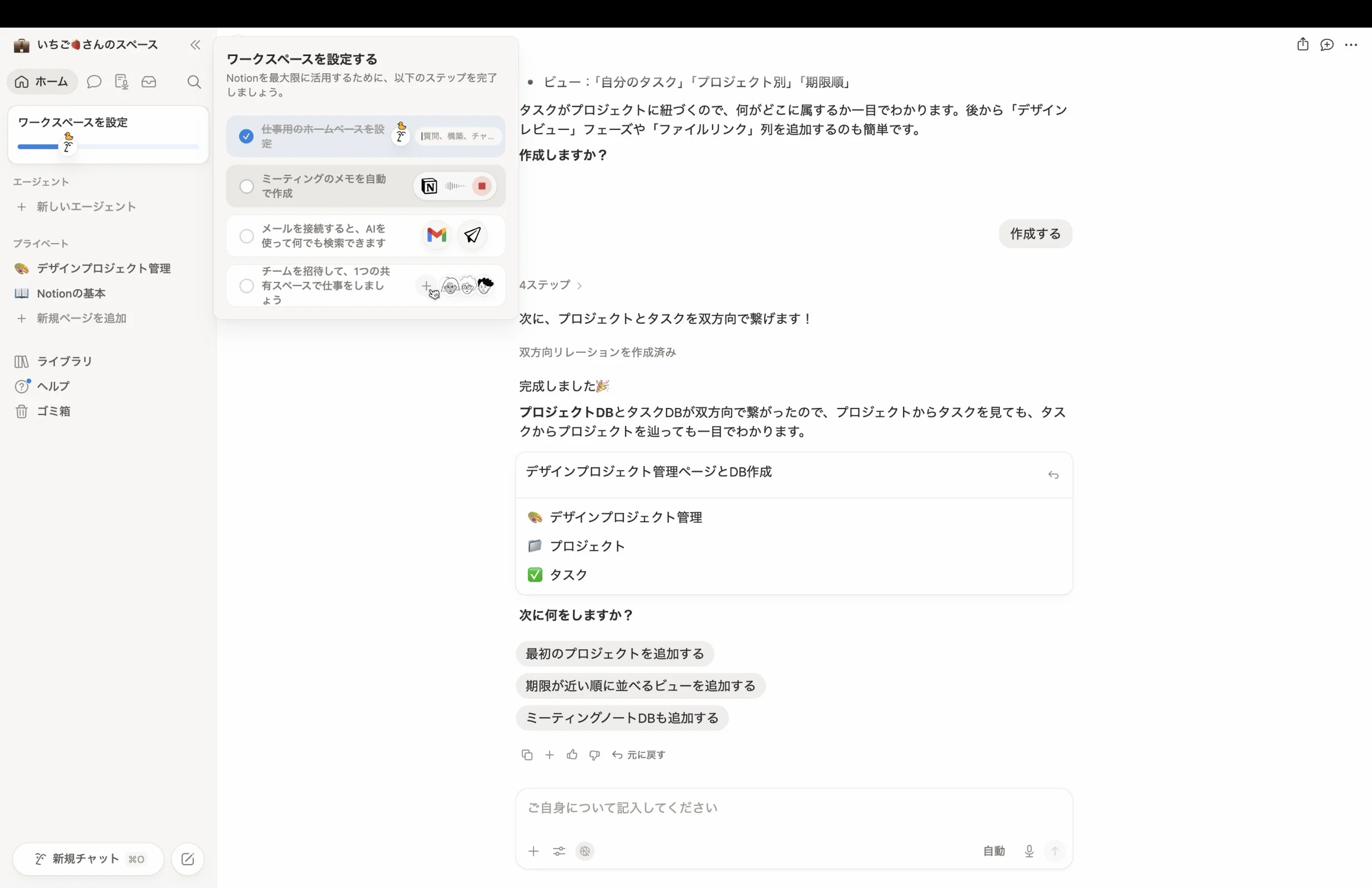
Task: Click 双方向リレーションを作成済み text
Action: coord(597,352)
